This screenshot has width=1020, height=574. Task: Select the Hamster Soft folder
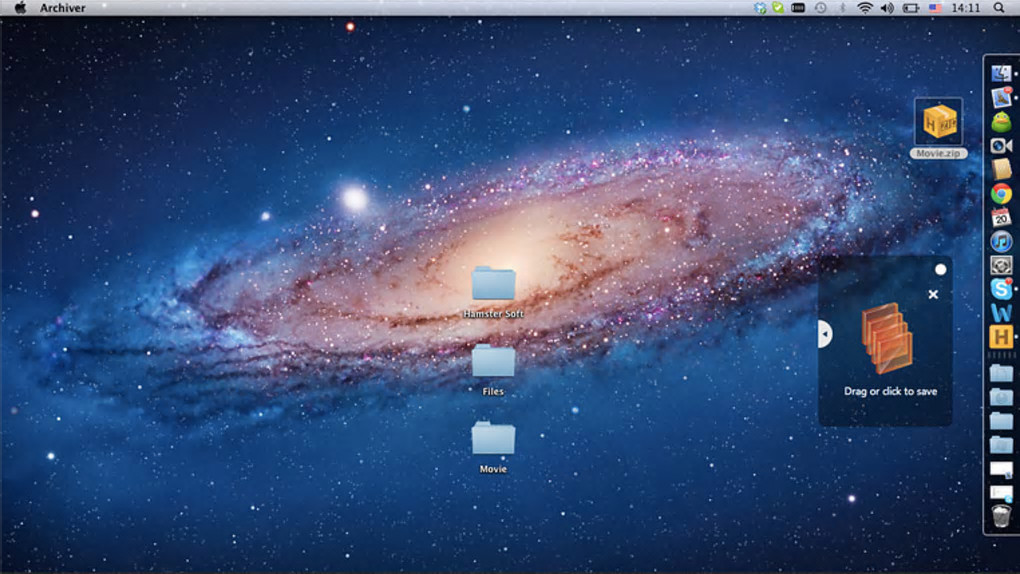[493, 292]
